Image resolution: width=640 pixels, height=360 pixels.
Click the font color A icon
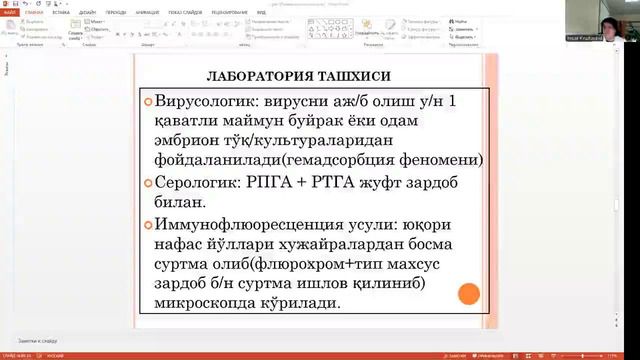click(179, 35)
